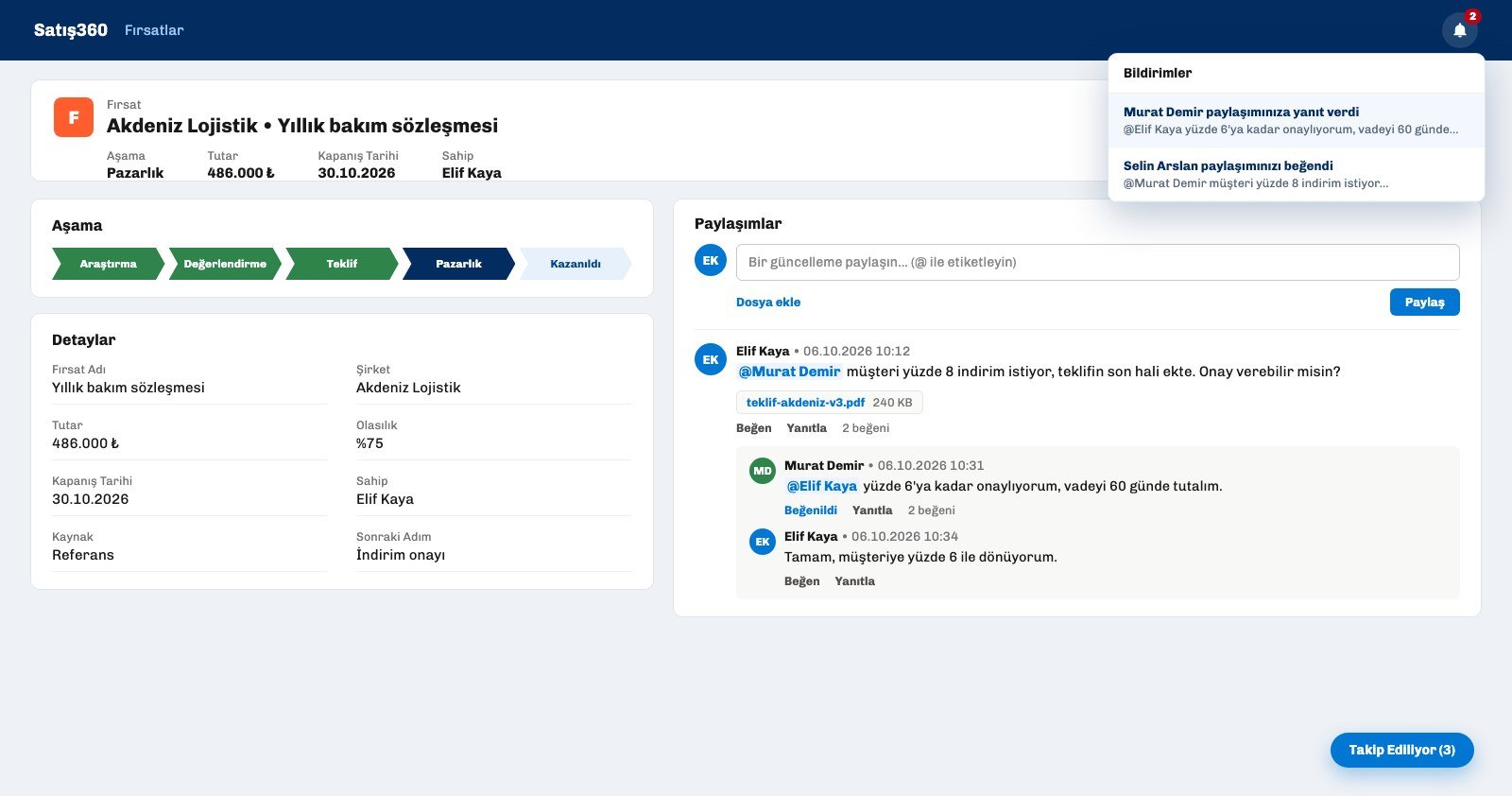Open the Selin Arslan liked notification
Image resolution: width=1512 pixels, height=796 pixels.
tap(1297, 174)
